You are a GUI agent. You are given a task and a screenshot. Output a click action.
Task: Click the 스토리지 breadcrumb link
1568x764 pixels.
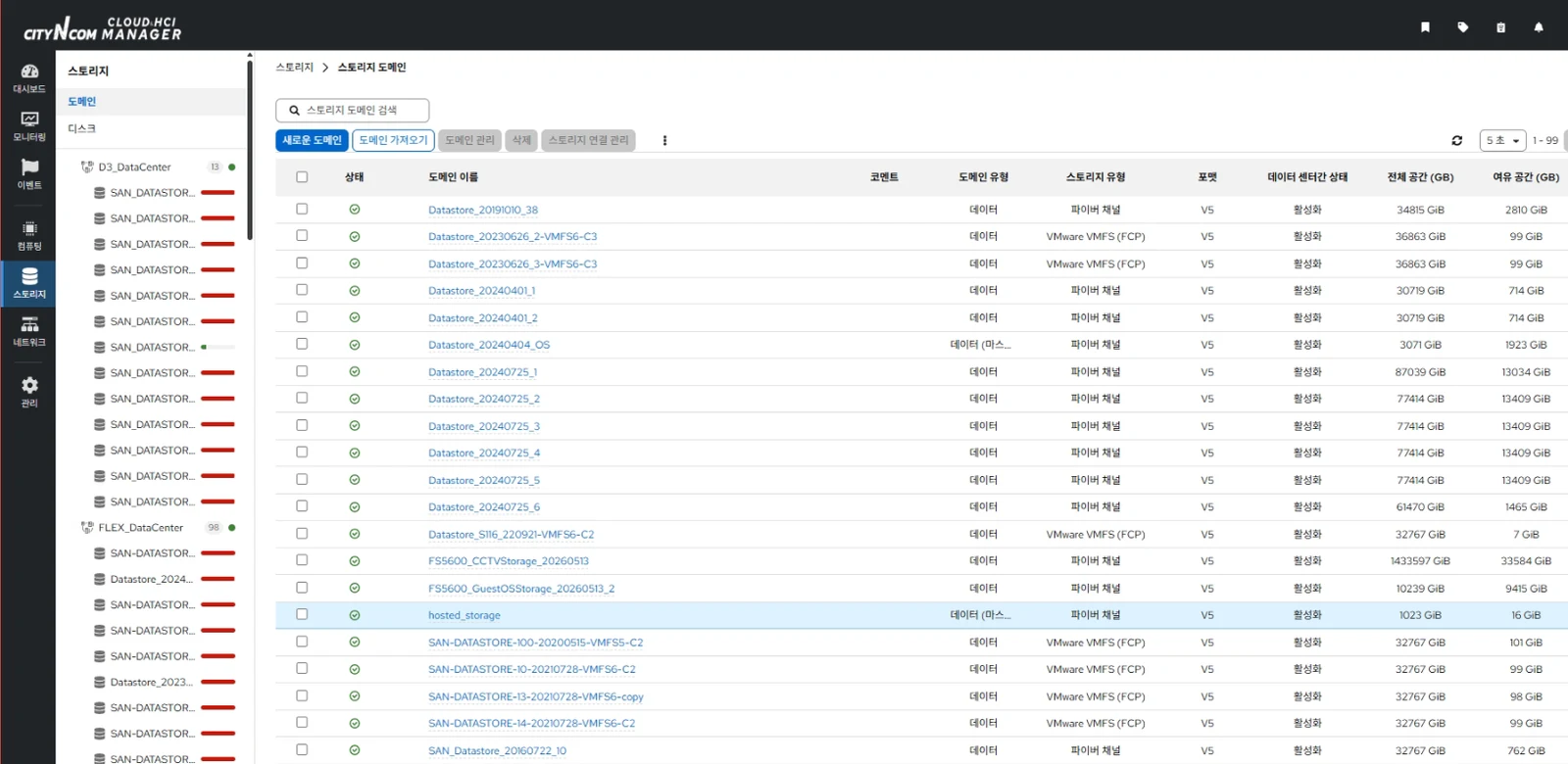(294, 68)
